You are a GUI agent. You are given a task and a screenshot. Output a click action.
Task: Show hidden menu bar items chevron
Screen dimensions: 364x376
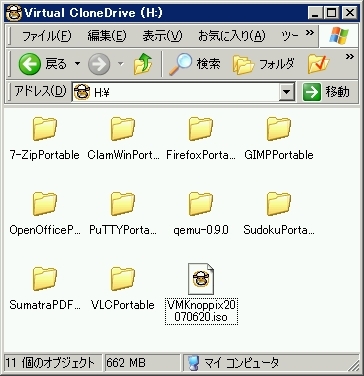[x=310, y=32]
